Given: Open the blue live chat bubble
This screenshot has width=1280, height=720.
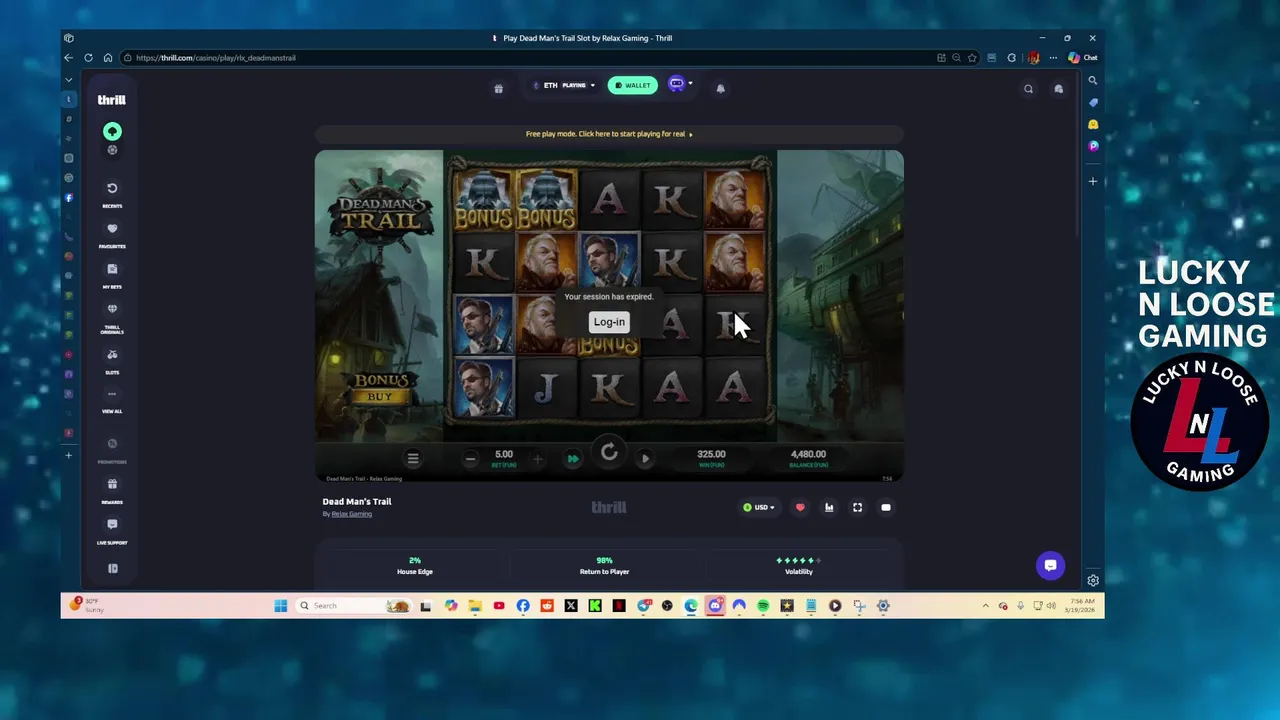Looking at the screenshot, I should tap(1050, 565).
